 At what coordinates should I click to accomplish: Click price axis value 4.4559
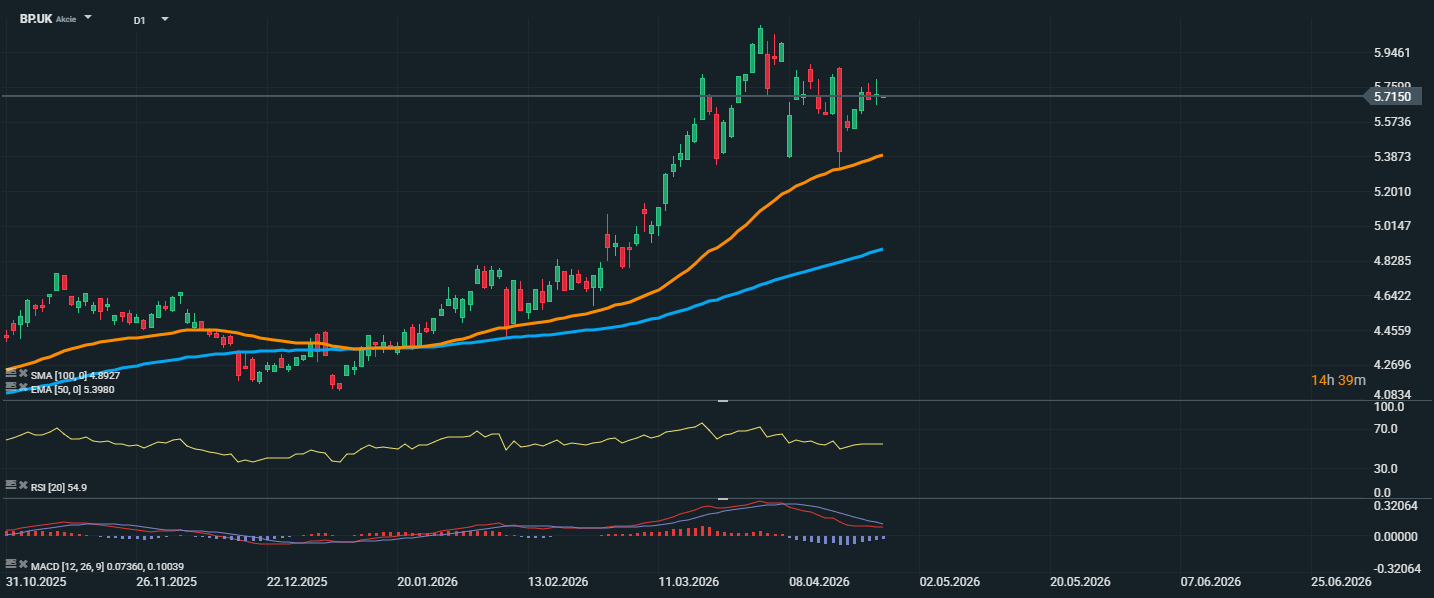pyautogui.click(x=1392, y=331)
